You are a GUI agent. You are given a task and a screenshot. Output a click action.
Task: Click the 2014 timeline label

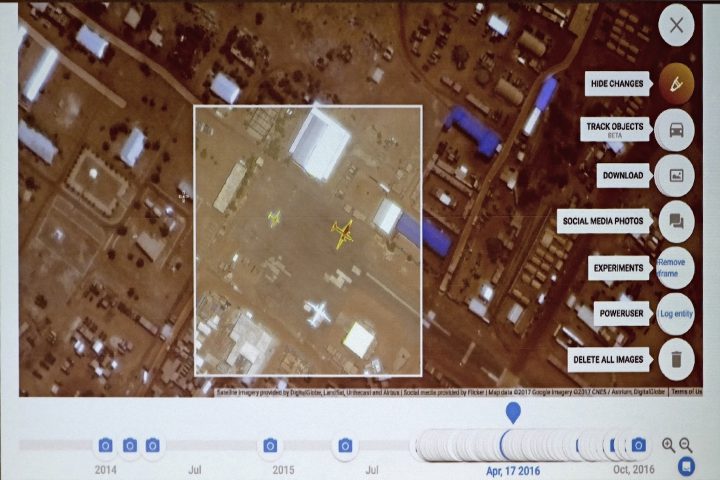pyautogui.click(x=105, y=470)
